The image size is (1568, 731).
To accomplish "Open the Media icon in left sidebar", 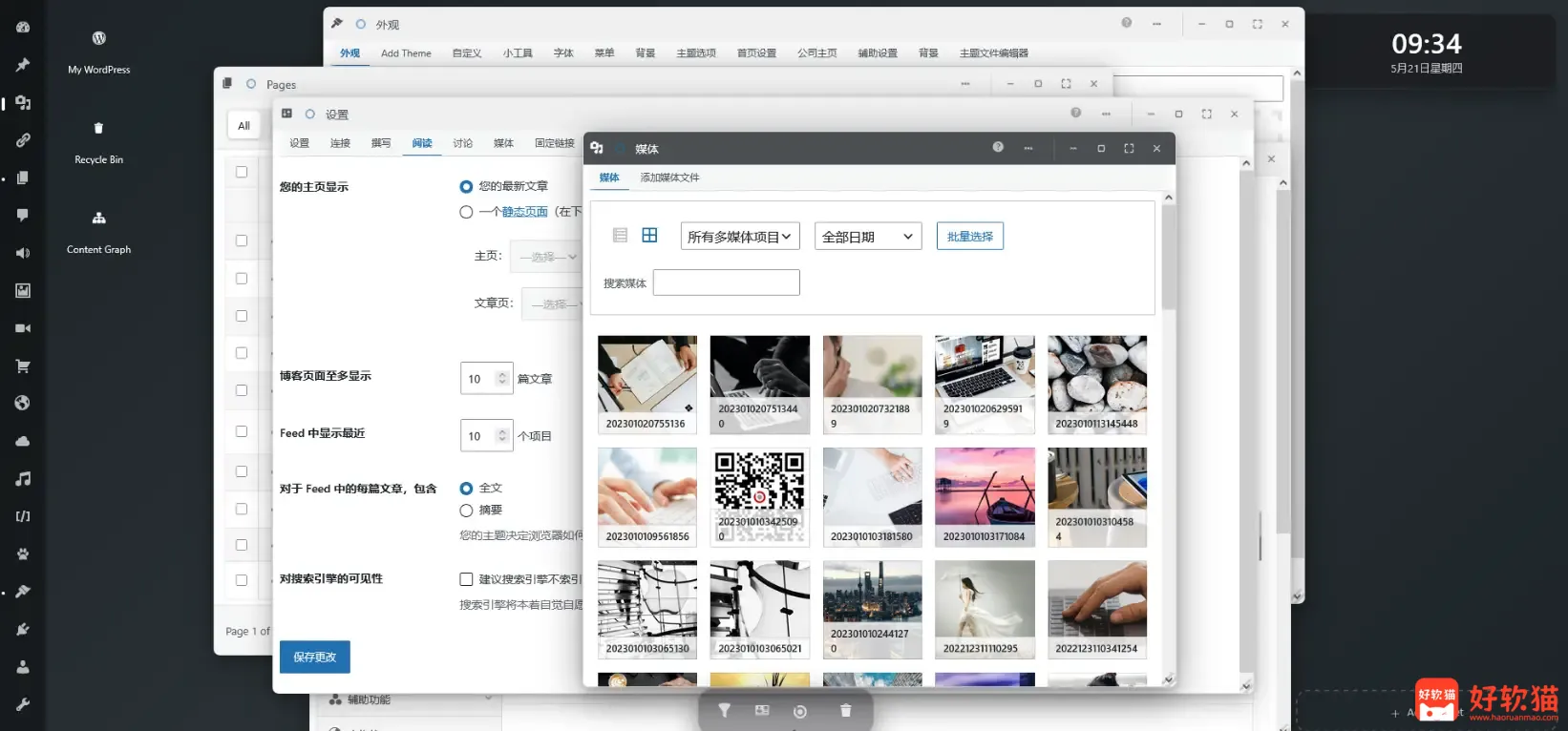I will coord(23,103).
